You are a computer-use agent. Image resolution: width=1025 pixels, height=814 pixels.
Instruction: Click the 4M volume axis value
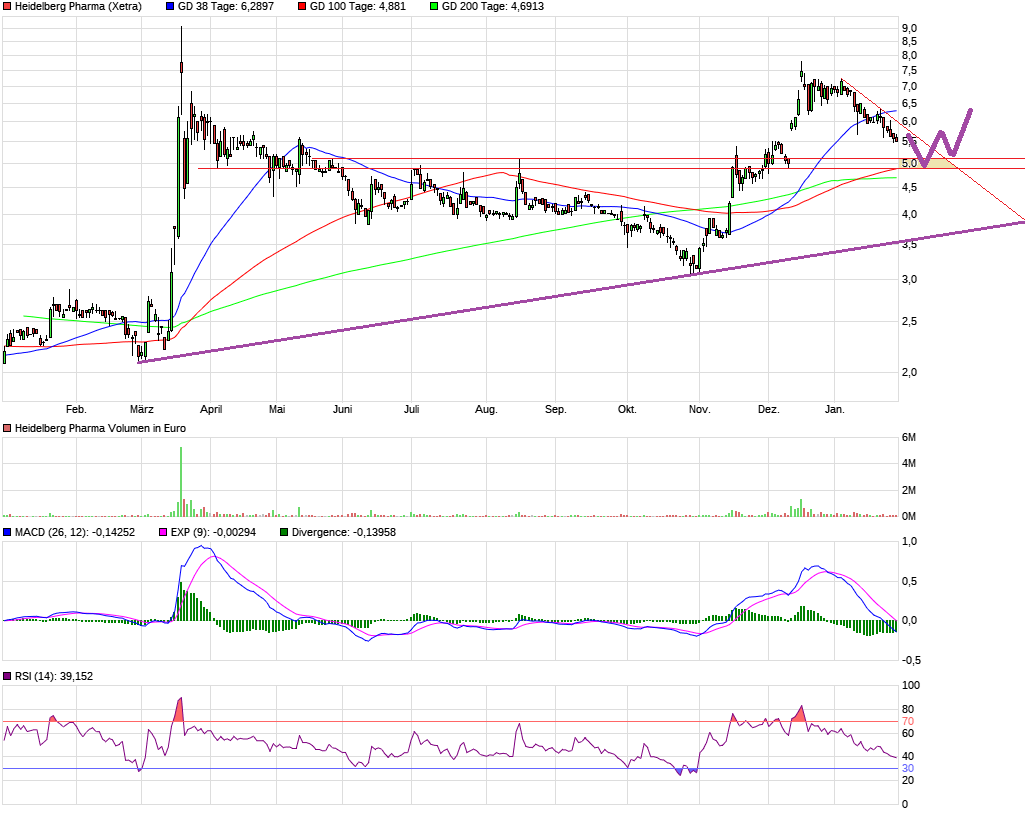coord(909,464)
